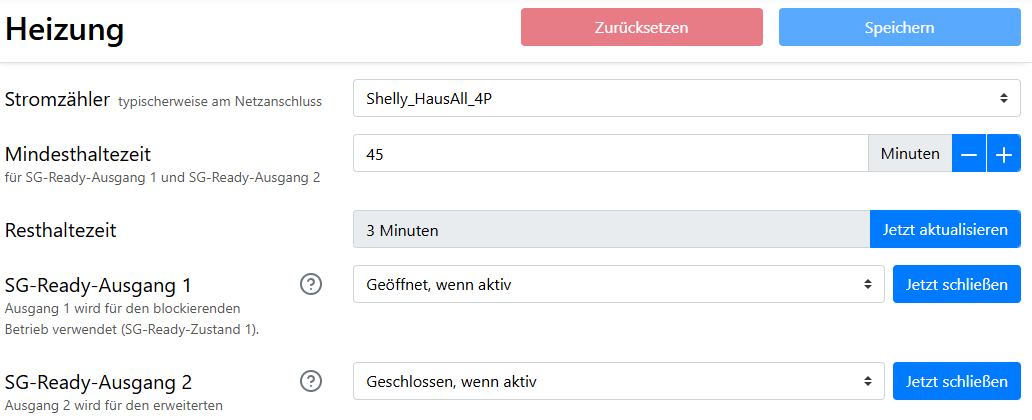The width and height of the screenshot is (1032, 420).
Task: Refresh Resthaltezeit via Jetzt aktualisieren
Action: click(x=945, y=229)
